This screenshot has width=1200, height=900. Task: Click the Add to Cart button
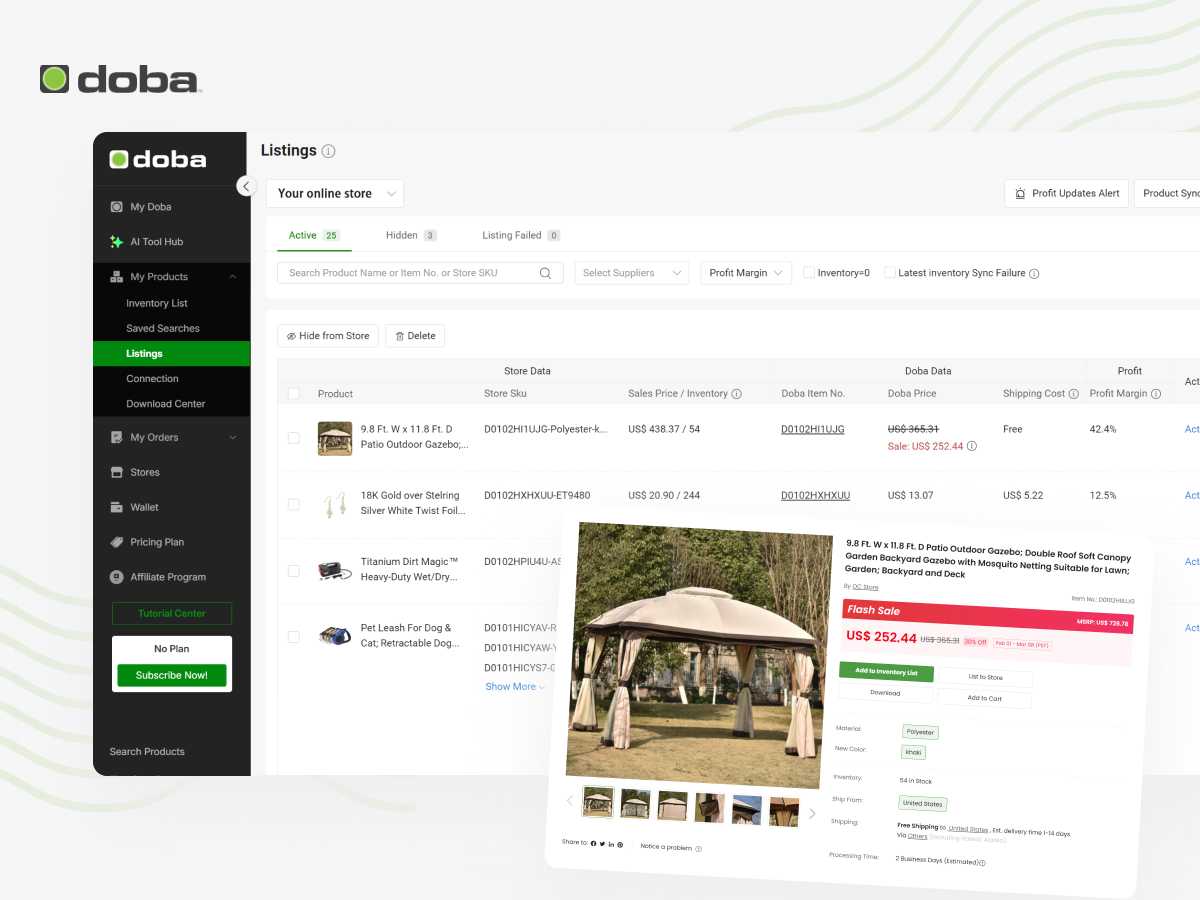984,698
